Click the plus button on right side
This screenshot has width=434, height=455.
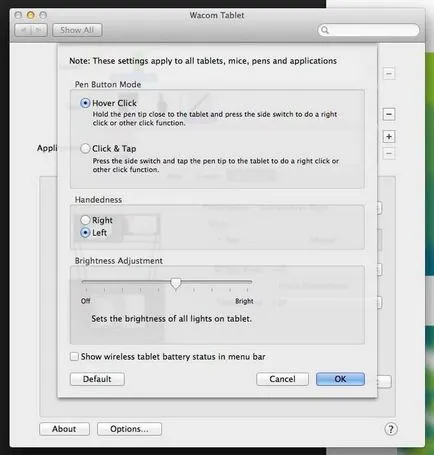click(389, 136)
